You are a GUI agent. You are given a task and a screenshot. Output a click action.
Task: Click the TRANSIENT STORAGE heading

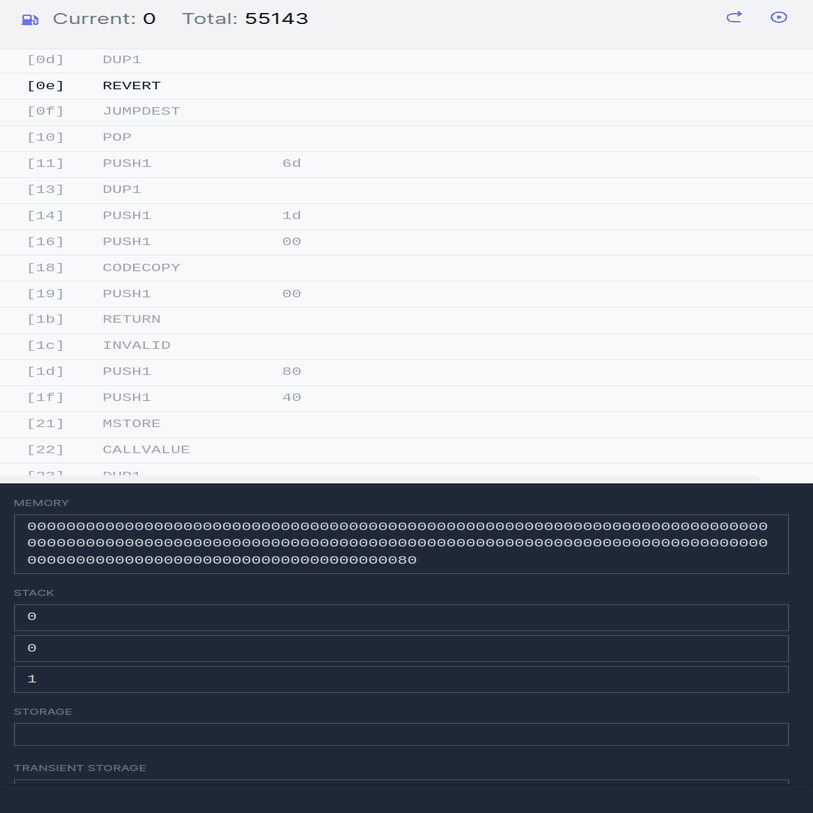(80, 768)
